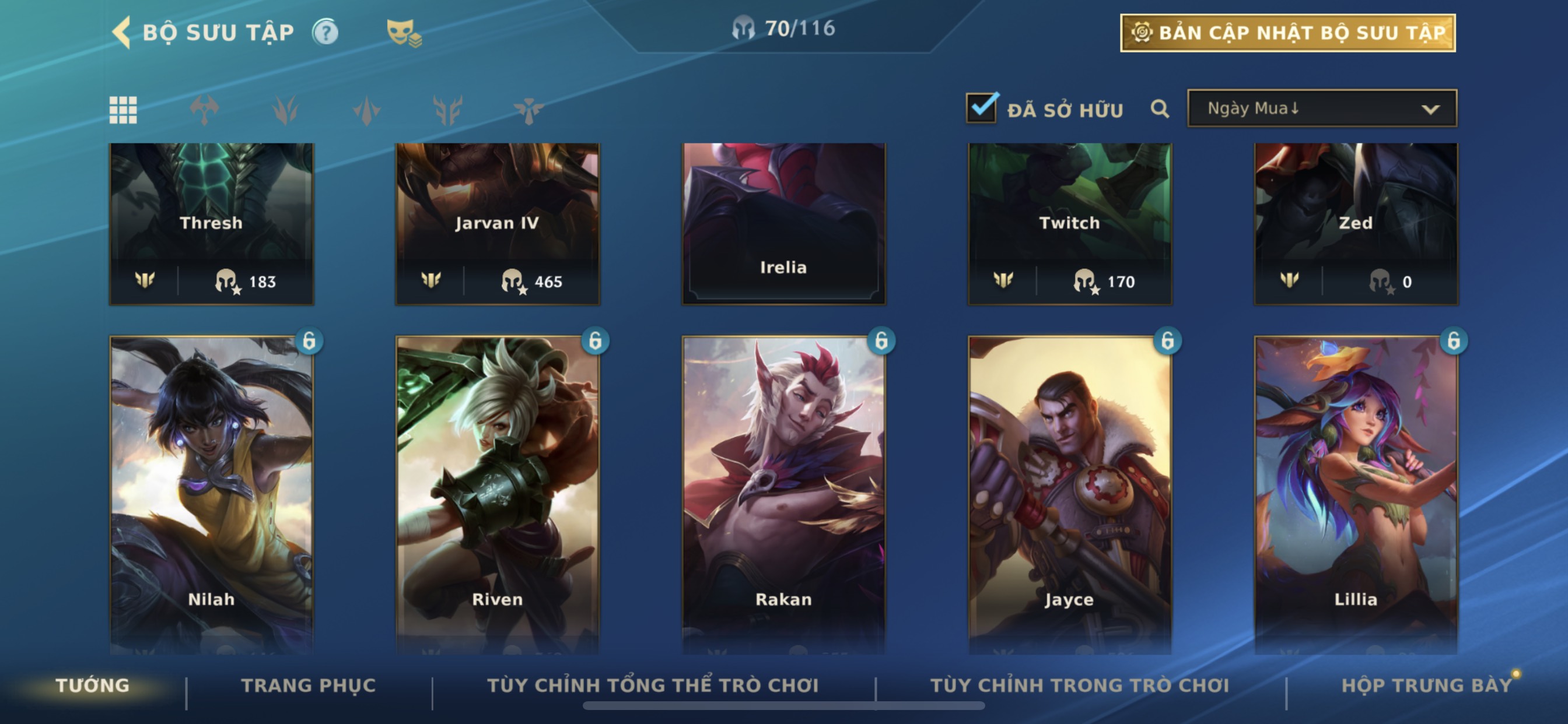1568x724 pixels.
Task: Filter champions by the second role emblem
Action: pos(285,110)
